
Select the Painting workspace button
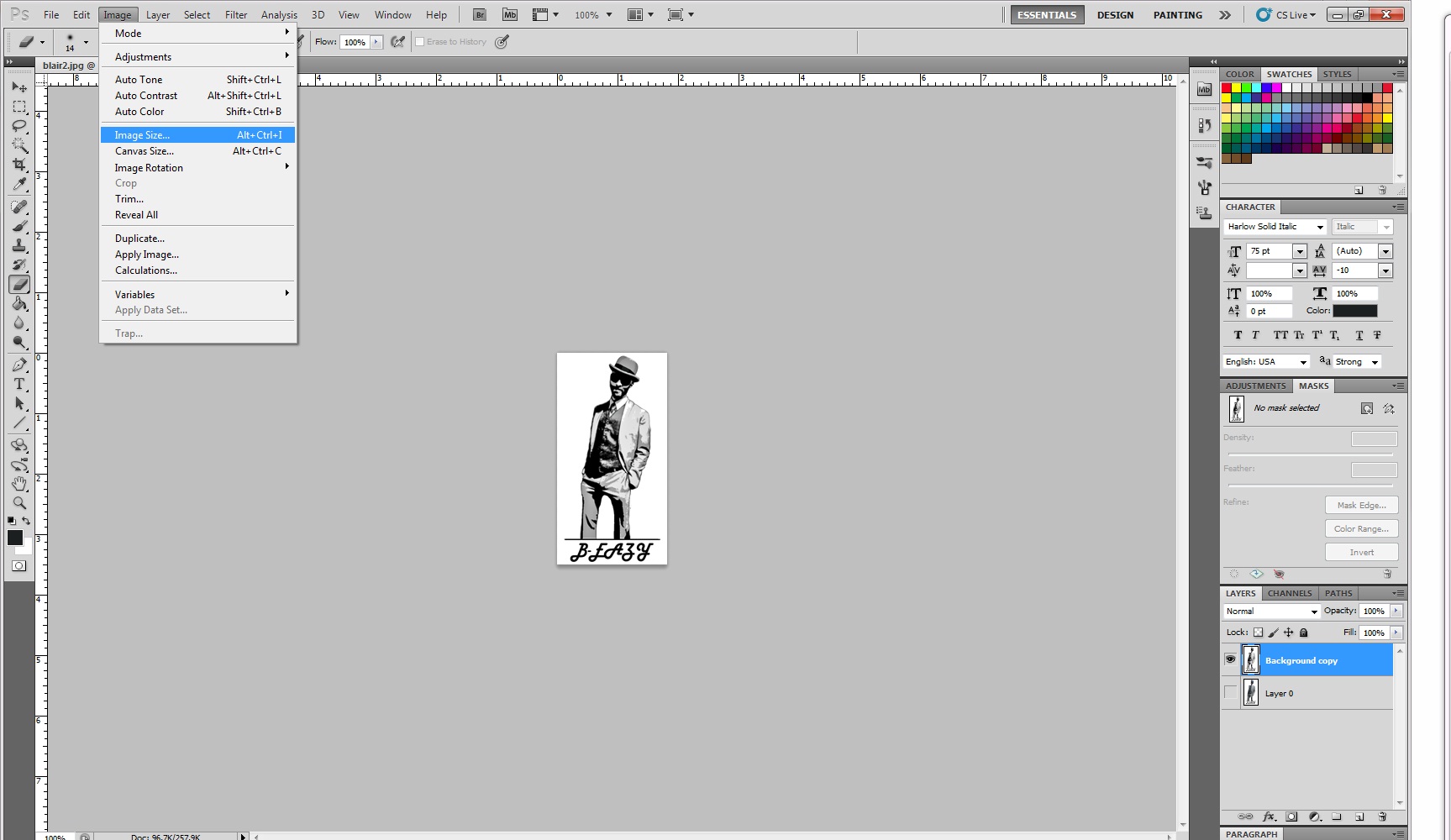click(x=1177, y=15)
